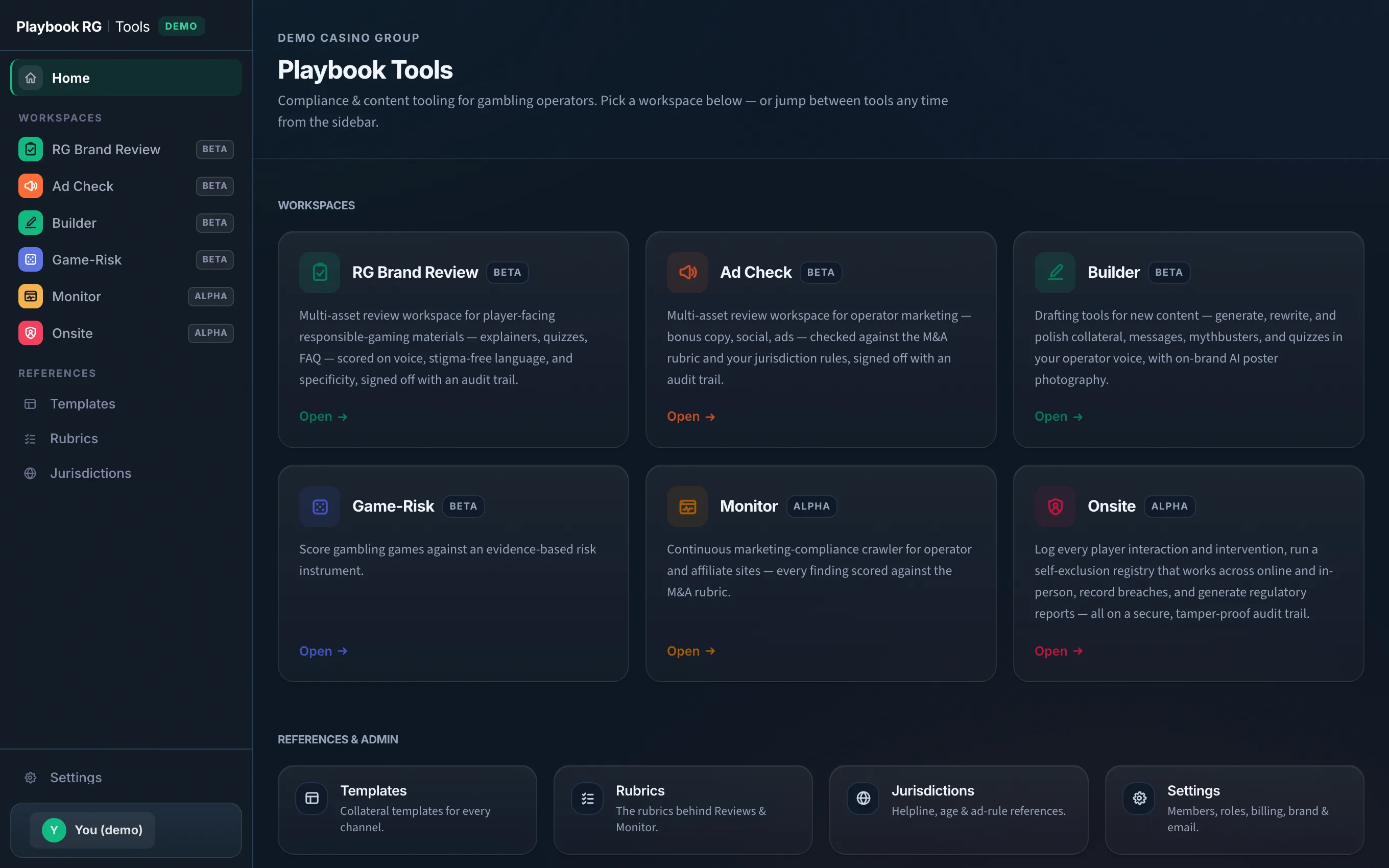Click the Playbook RG logo text
Viewport: 1389px width, 868px height.
tap(59, 27)
